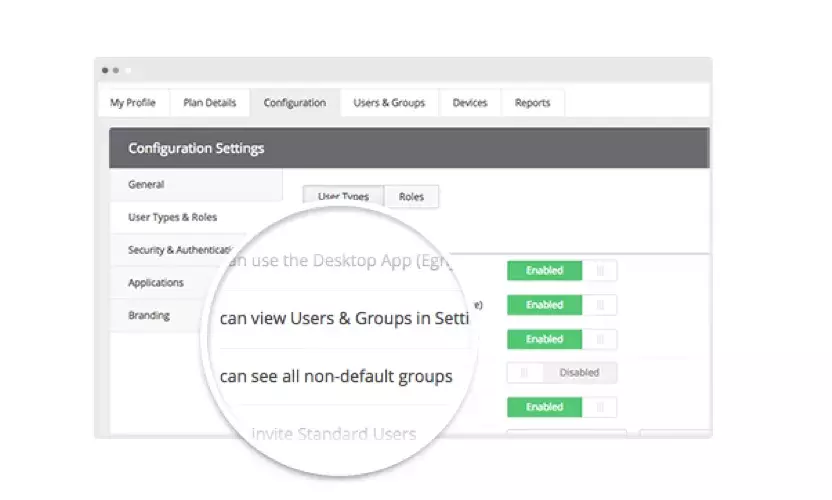Screen dimensions: 832x500
Task: Select the User Types sub-tab
Action: 343,196
